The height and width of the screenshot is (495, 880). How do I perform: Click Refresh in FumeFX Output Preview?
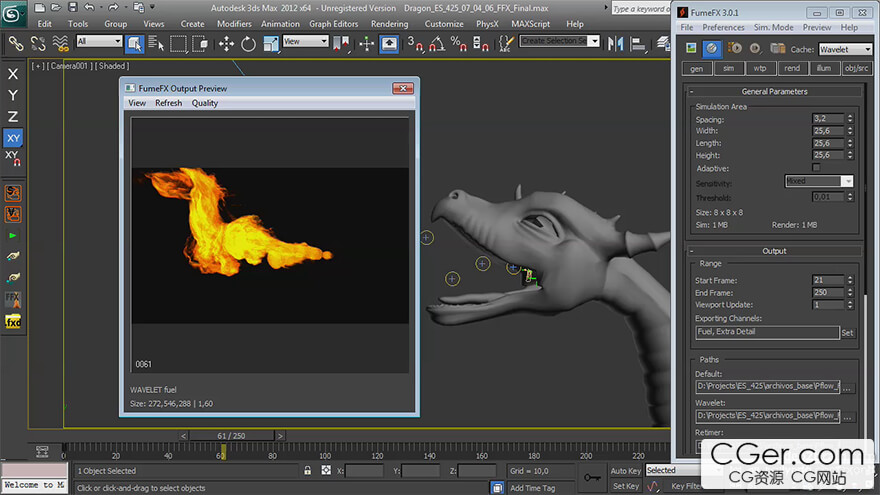point(168,103)
